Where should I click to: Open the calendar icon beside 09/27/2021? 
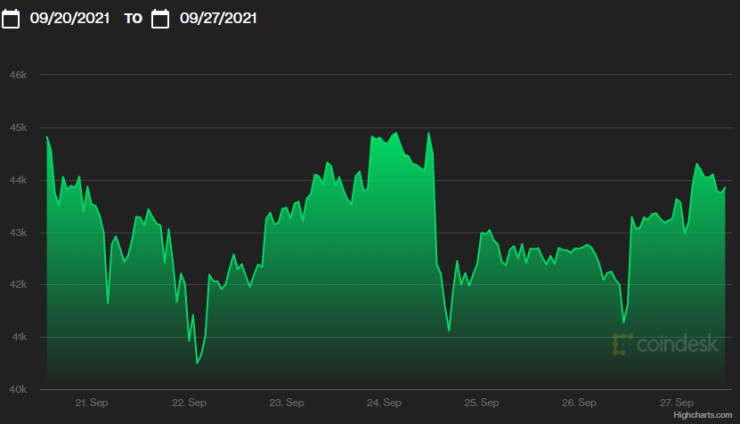coord(160,18)
